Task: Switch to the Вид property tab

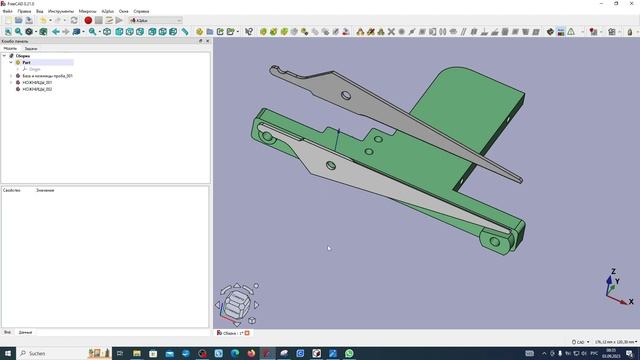Action: pos(7,332)
